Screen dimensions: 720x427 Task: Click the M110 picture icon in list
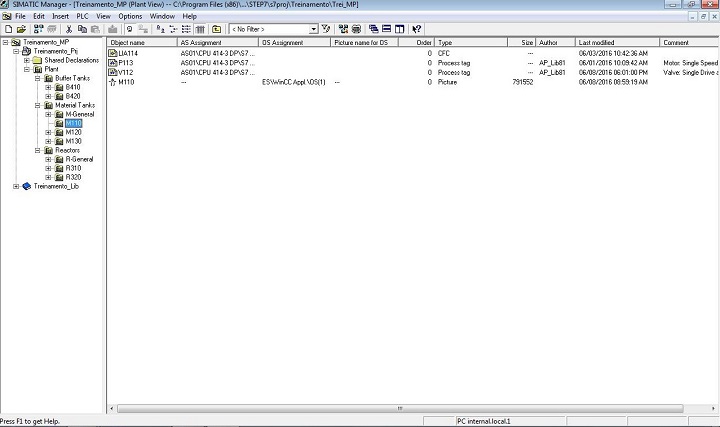click(112, 82)
